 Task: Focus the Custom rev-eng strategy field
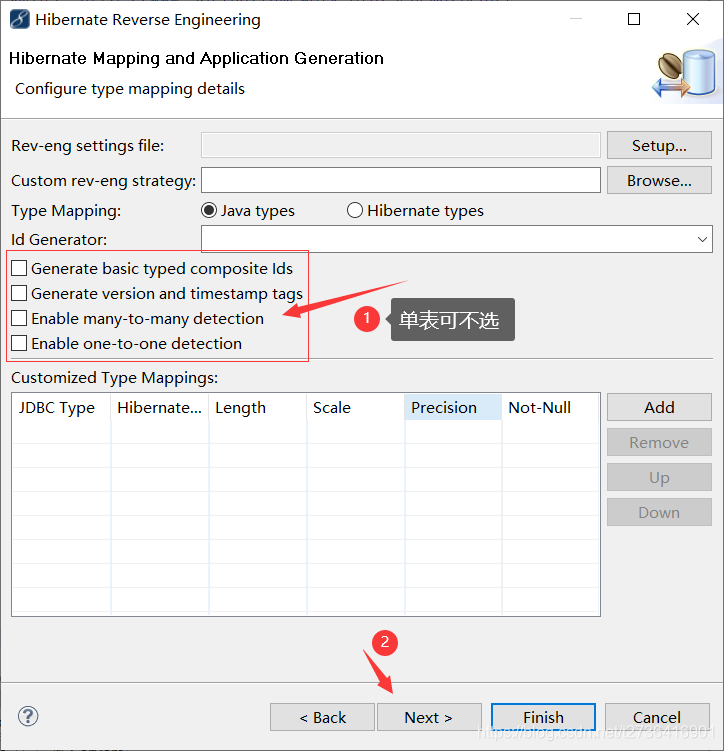(401, 180)
